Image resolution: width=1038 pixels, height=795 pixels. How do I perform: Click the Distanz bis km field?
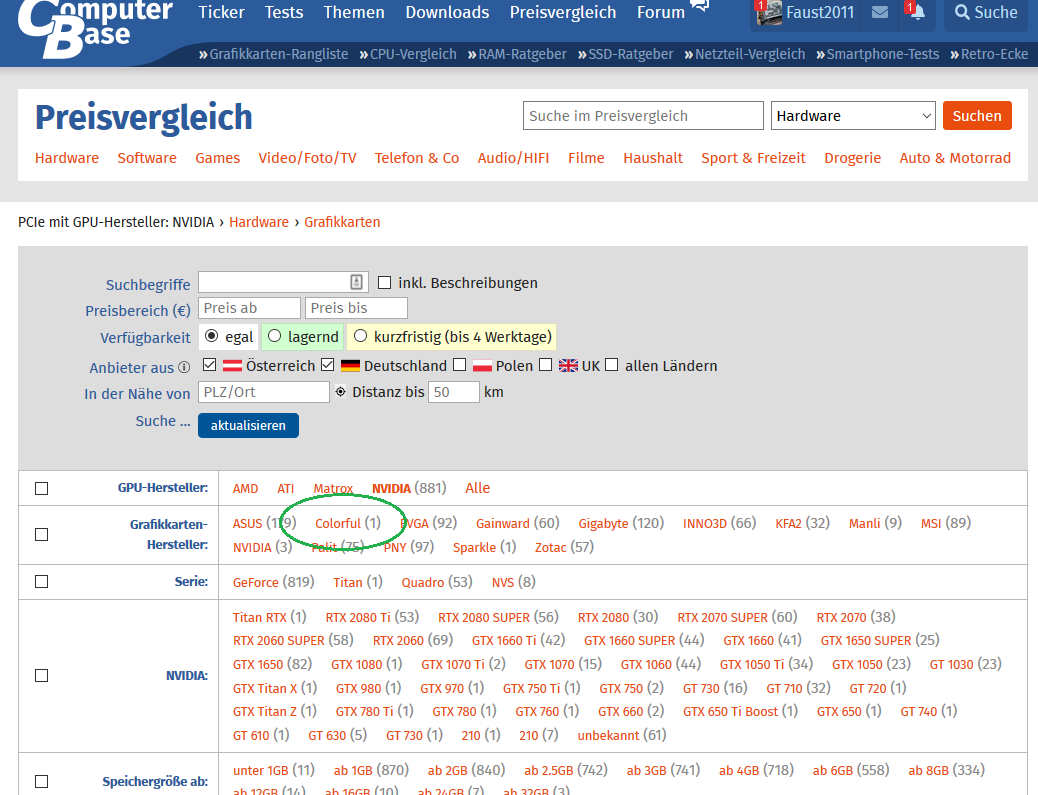(453, 392)
